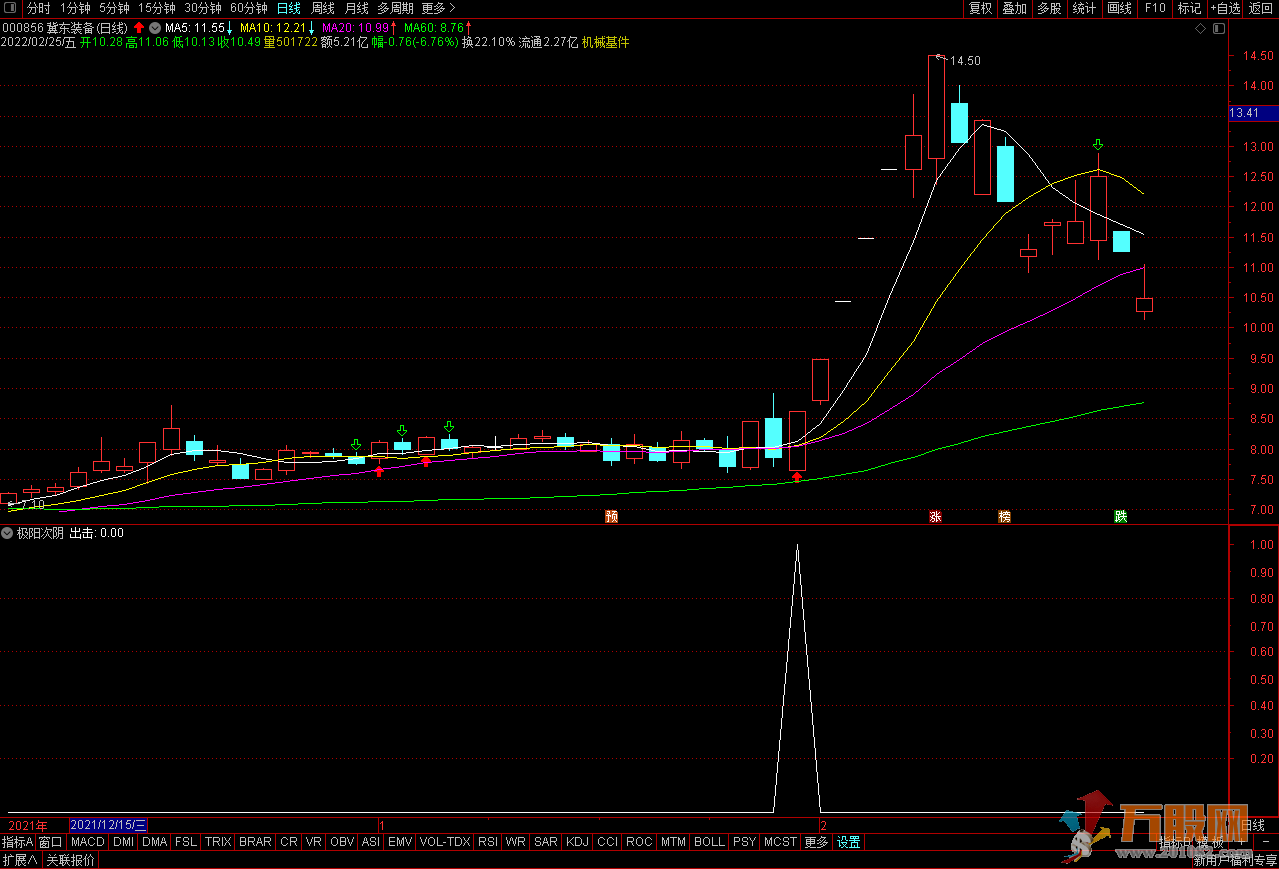Click the green down-arrow signal above 12.50 candle
The height and width of the screenshot is (869, 1279).
click(1098, 146)
